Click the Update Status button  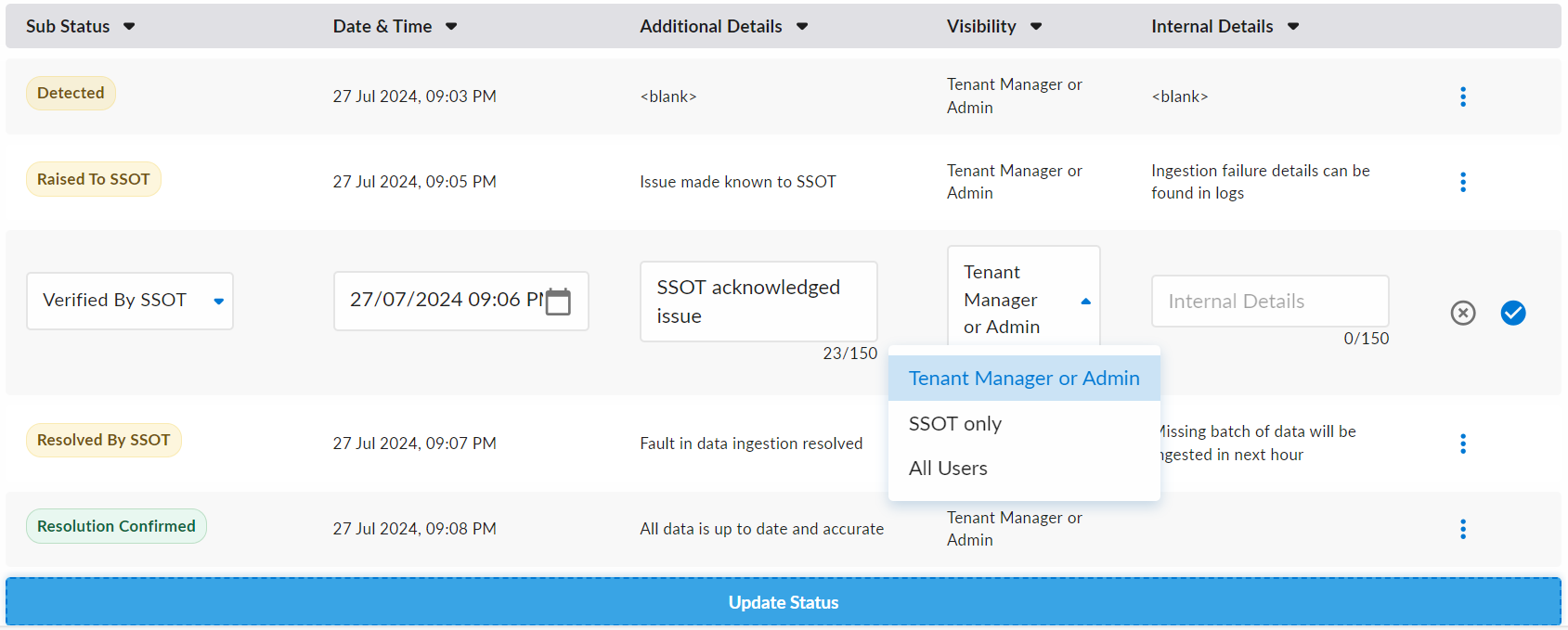pyautogui.click(x=784, y=602)
